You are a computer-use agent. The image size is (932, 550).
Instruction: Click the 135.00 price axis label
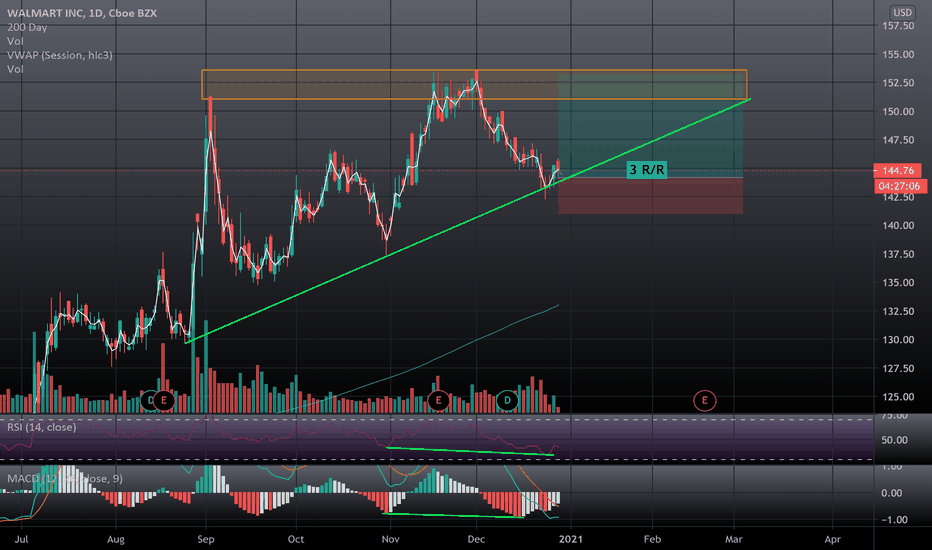pyautogui.click(x=898, y=282)
